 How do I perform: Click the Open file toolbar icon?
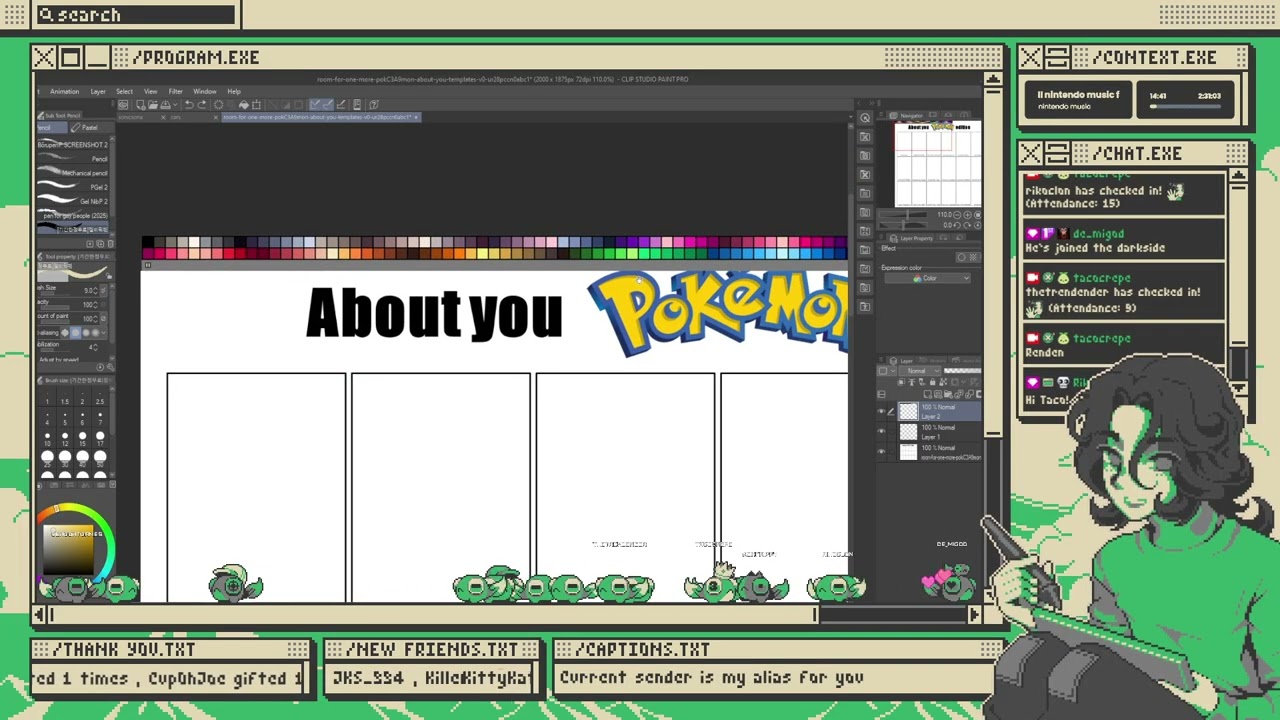click(153, 104)
